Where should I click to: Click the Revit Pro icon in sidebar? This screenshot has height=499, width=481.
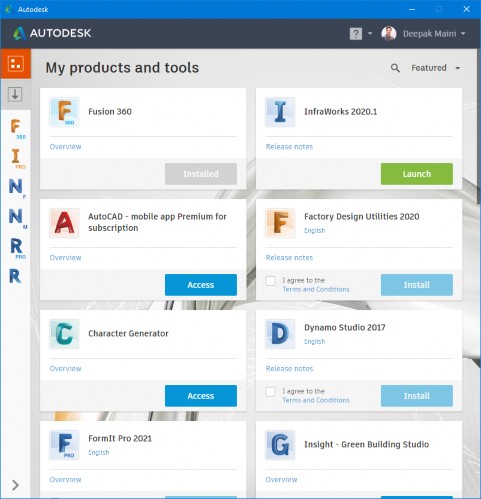pos(17,248)
